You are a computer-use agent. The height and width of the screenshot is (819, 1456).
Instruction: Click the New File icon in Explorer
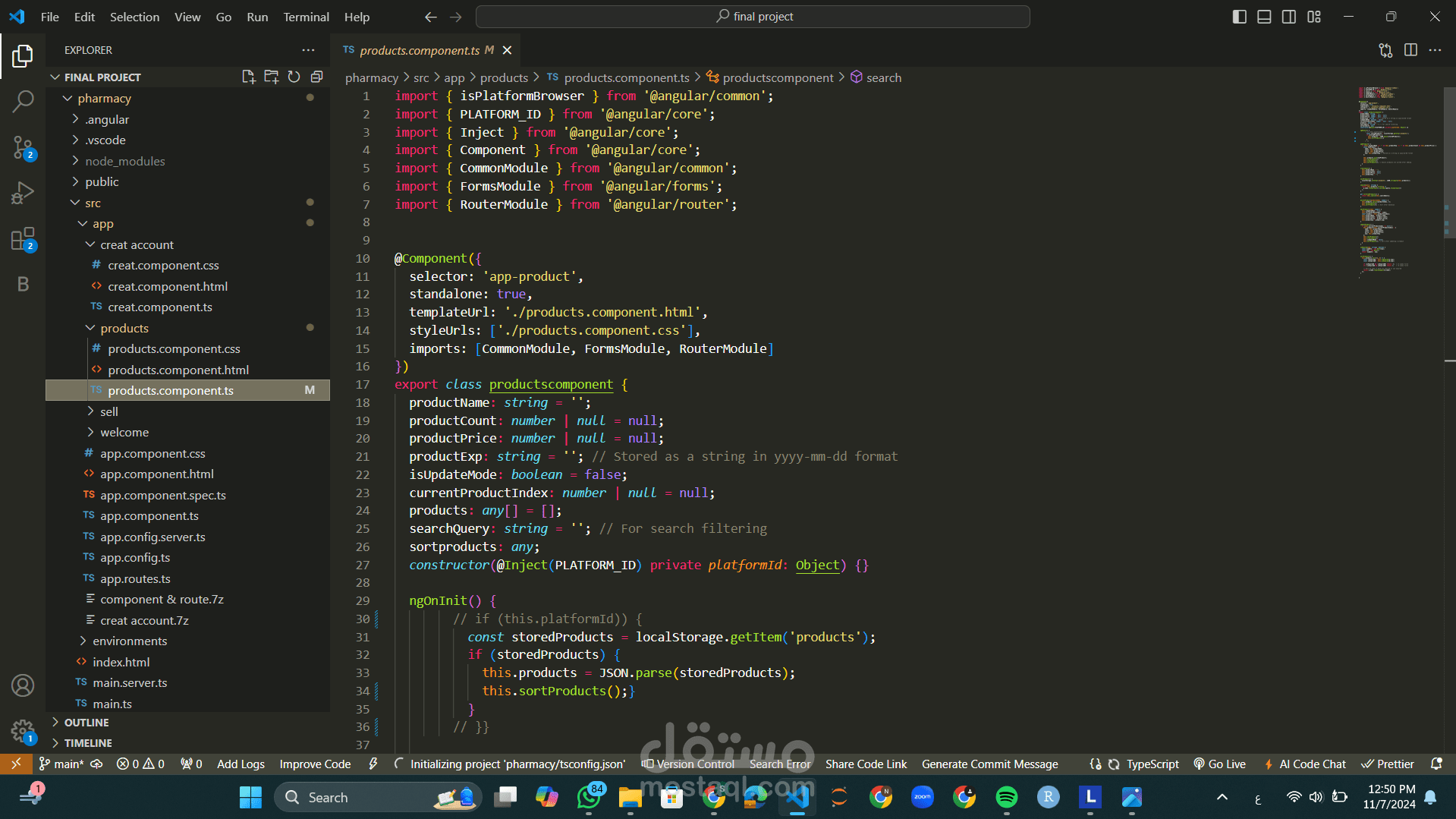coord(248,77)
